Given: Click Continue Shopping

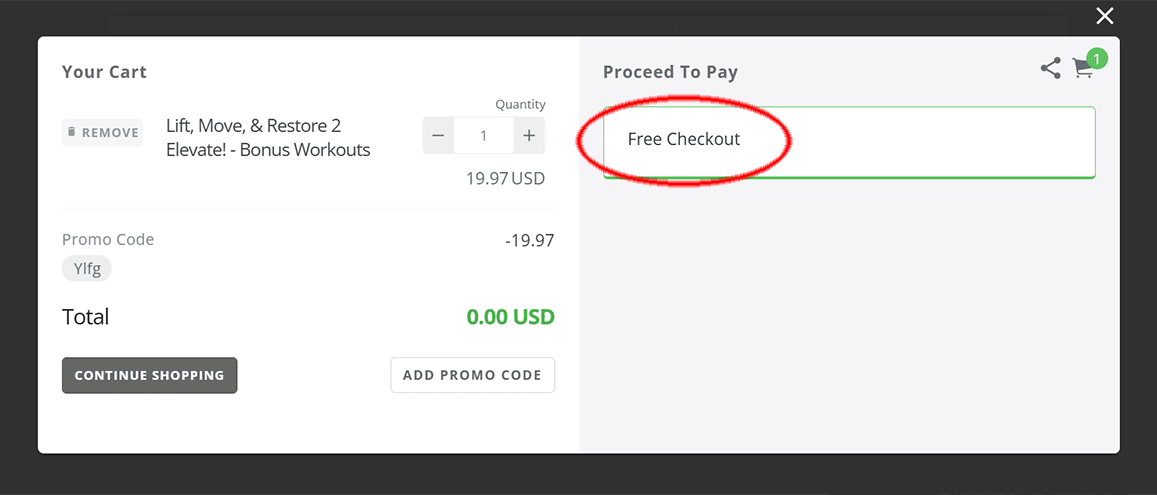Looking at the screenshot, I should pyautogui.click(x=150, y=375).
